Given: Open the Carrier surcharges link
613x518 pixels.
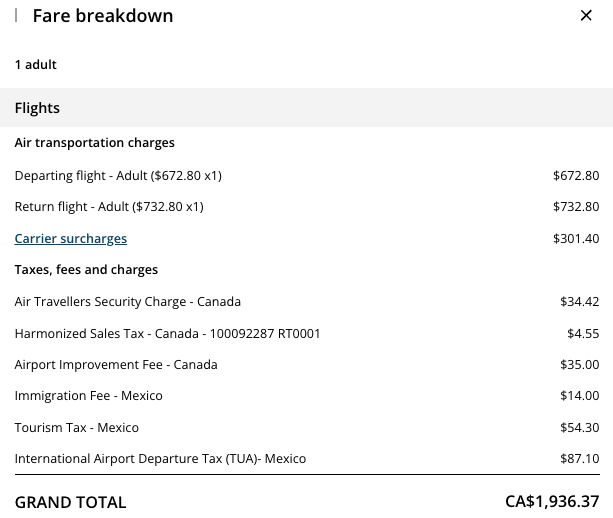Looking at the screenshot, I should 71,239.
